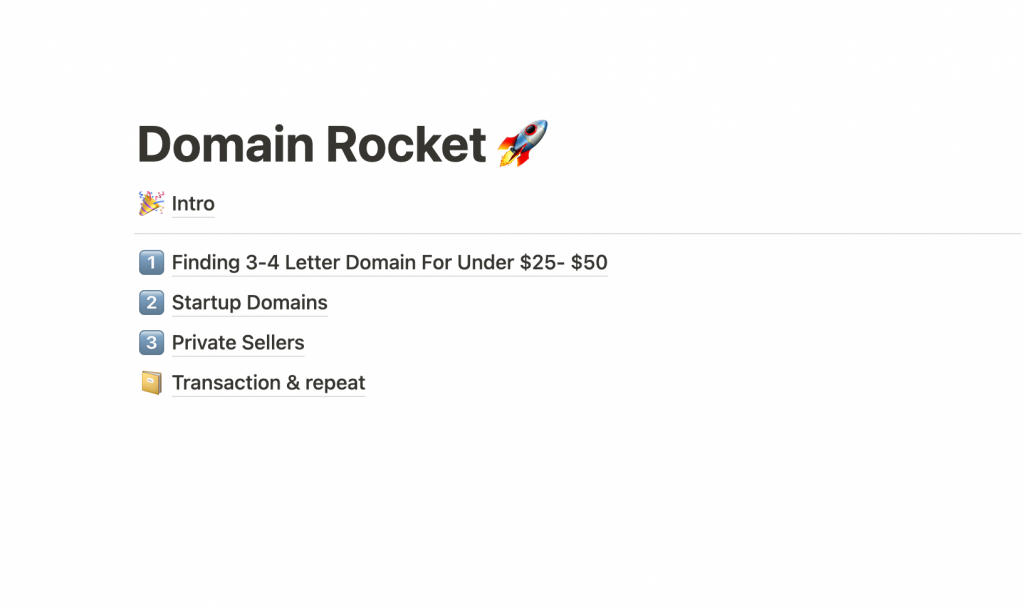This screenshot has height=610, width=1024.
Task: Click the word "Startup" in Startup Domains
Action: pos(206,303)
